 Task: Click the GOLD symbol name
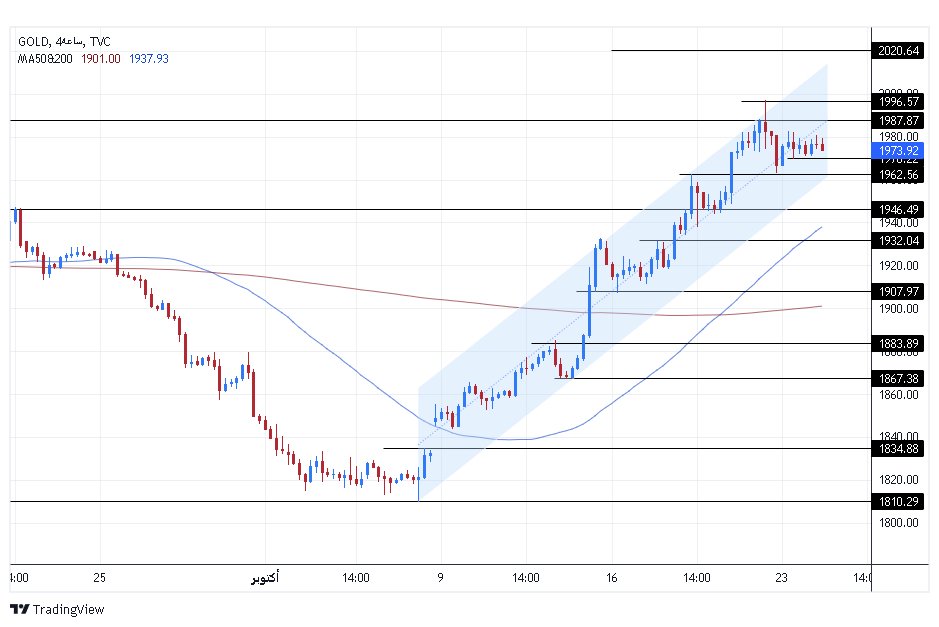[34, 41]
